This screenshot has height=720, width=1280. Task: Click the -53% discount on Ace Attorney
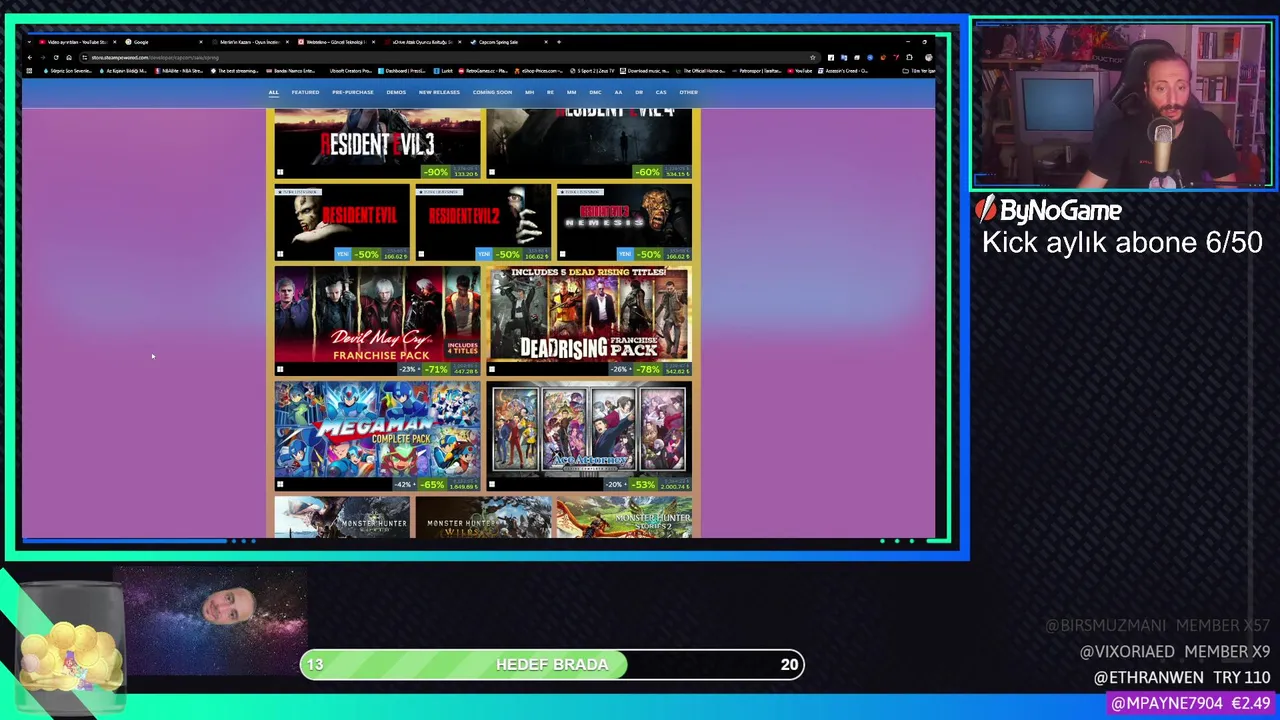644,484
